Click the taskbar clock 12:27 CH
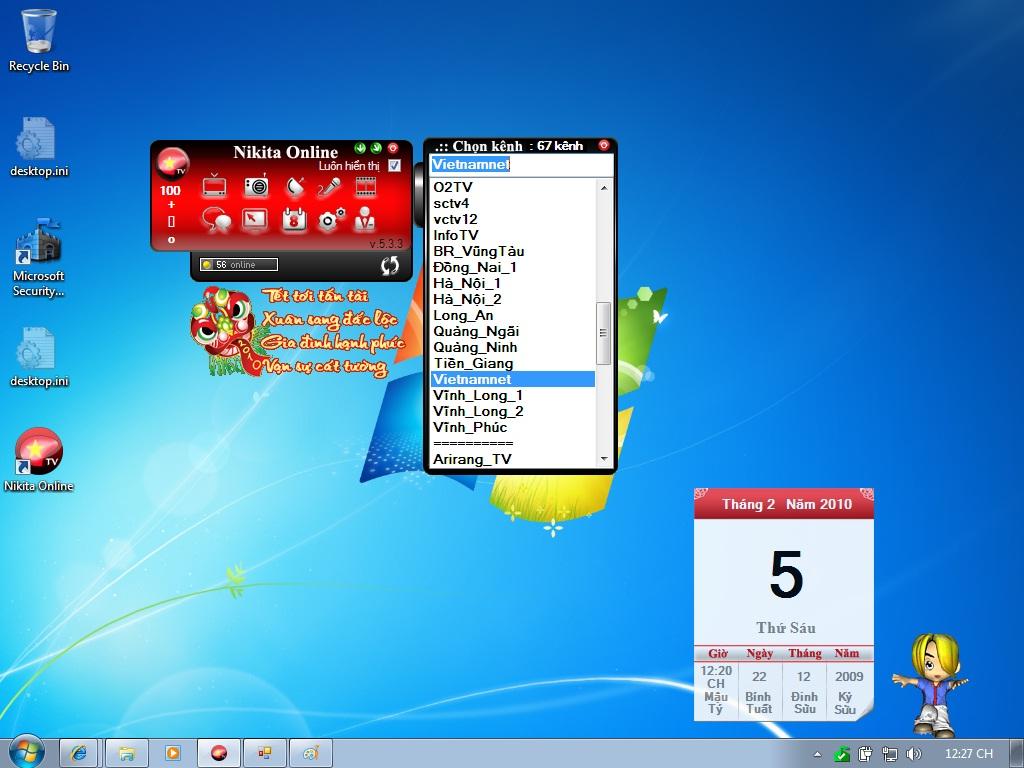Image resolution: width=1024 pixels, height=768 pixels. click(968, 754)
